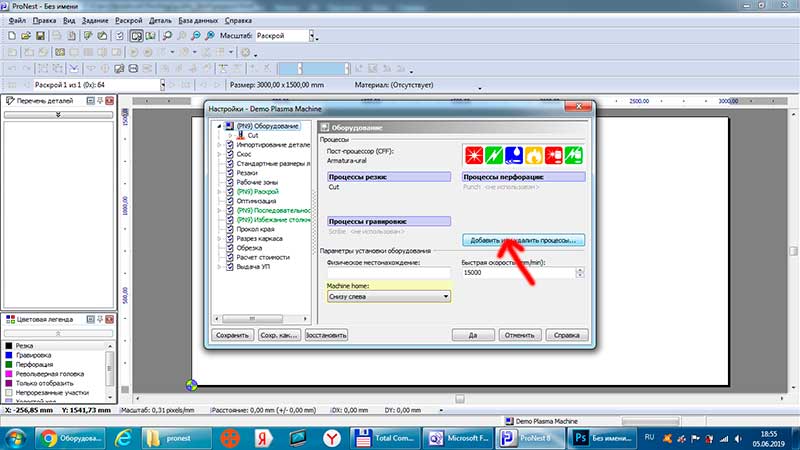Image resolution: width=800 pixels, height=450 pixels.
Task: Select the rightmost green plasma-punch process icon
Action: (573, 155)
